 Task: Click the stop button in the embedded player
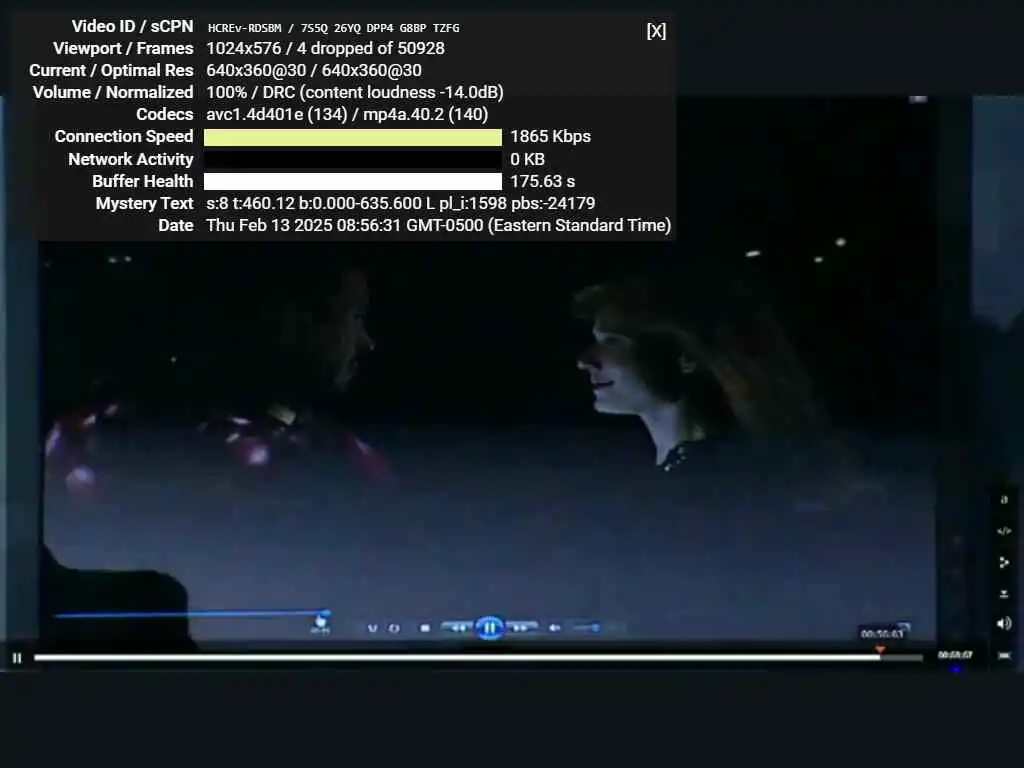coord(425,628)
